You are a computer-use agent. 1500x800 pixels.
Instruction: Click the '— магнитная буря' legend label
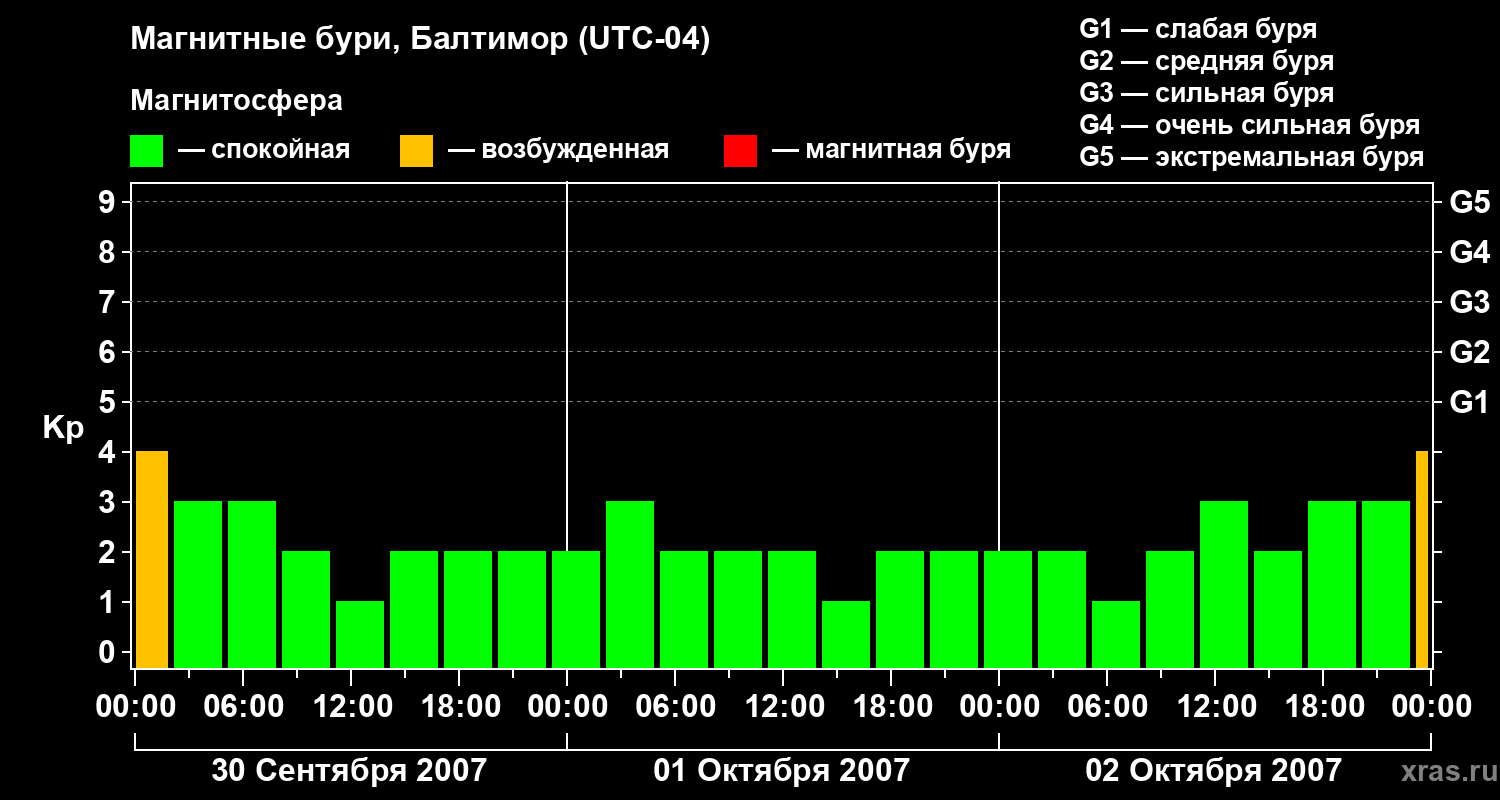click(x=891, y=150)
